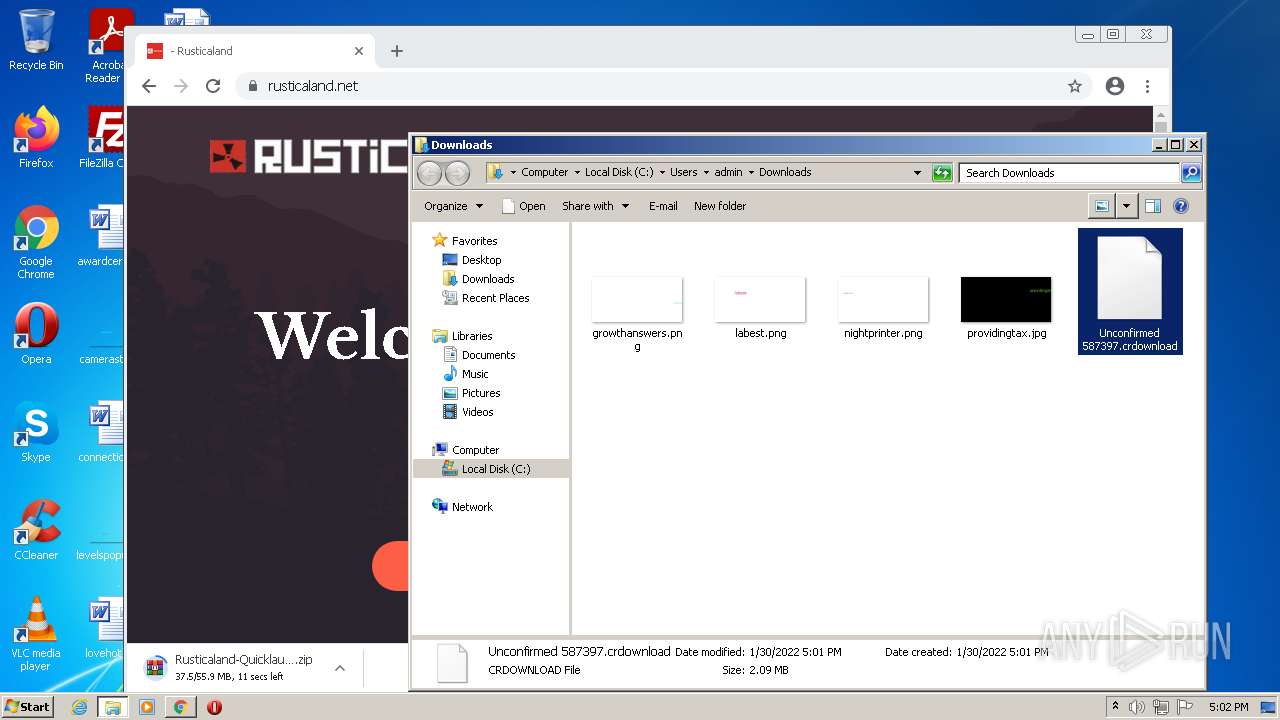Click E-mail in Explorer toolbar

click(x=663, y=206)
